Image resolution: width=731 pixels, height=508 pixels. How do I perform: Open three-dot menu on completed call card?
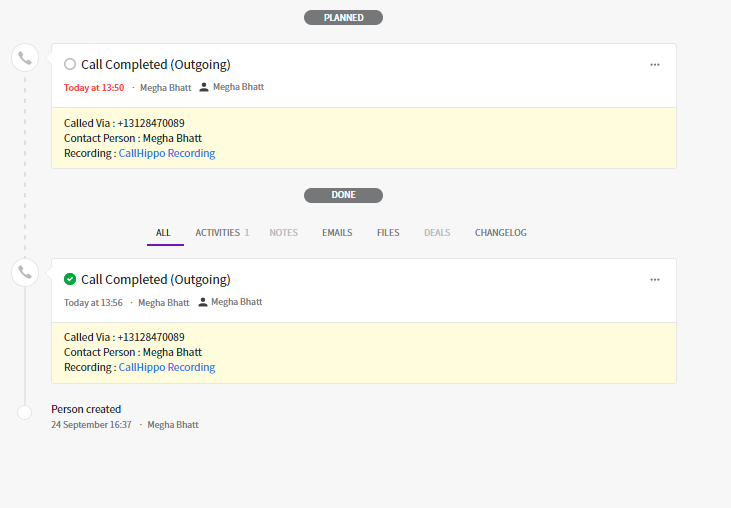(655, 280)
